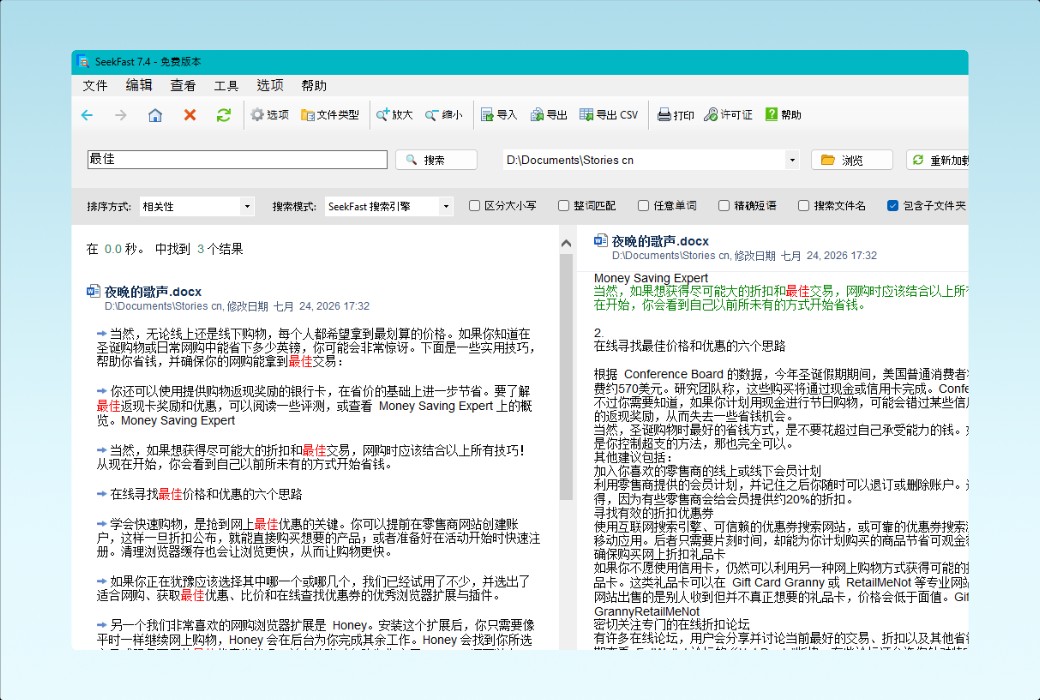Click arrow before 在线寻找最佳价格 snippet
The width and height of the screenshot is (1040, 700).
(101, 494)
